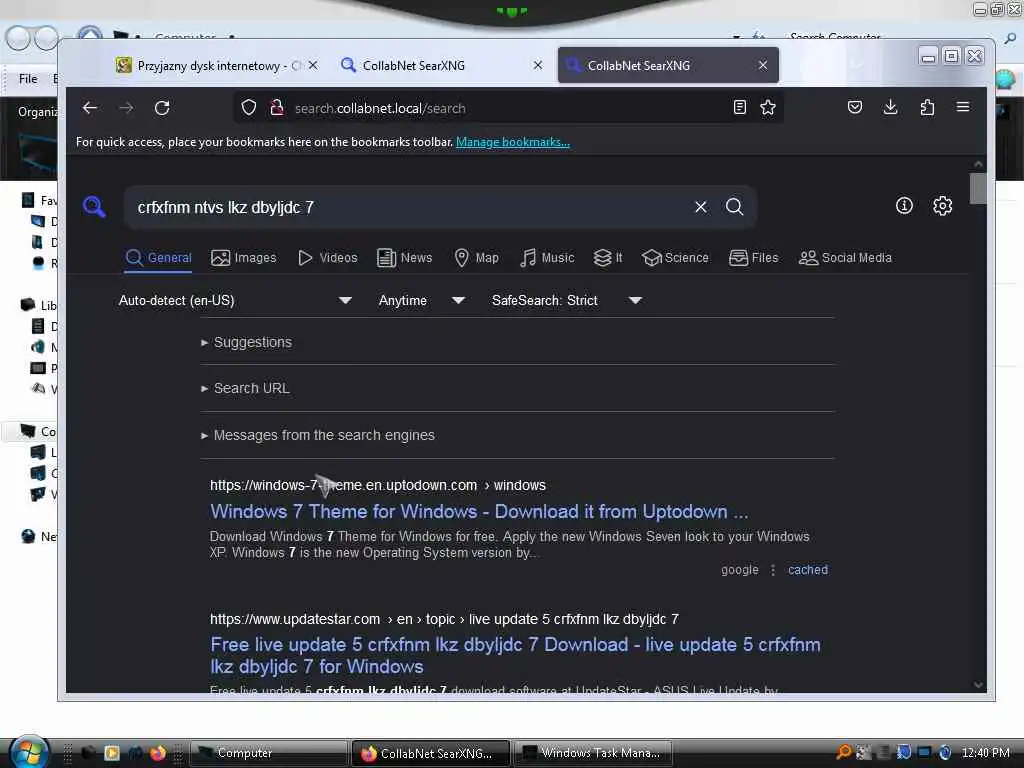Screen dimensions: 1024x768
Task: Submit search with the magnifier button
Action: (x=735, y=207)
